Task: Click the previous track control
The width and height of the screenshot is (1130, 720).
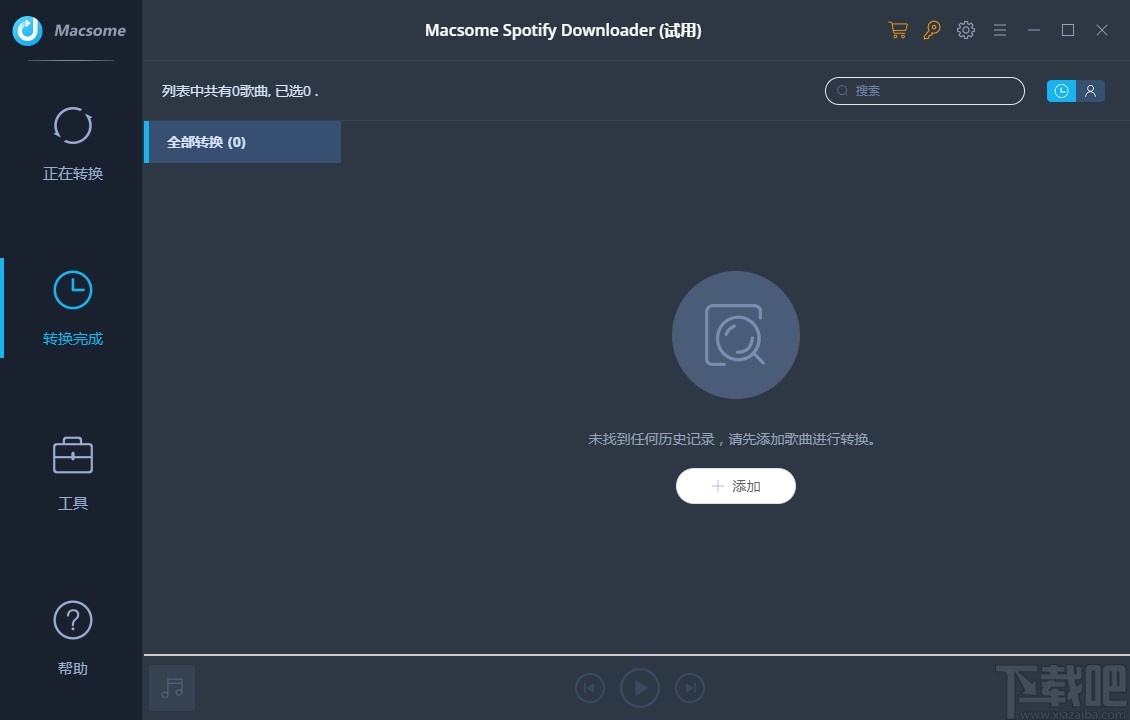Action: [x=589, y=687]
